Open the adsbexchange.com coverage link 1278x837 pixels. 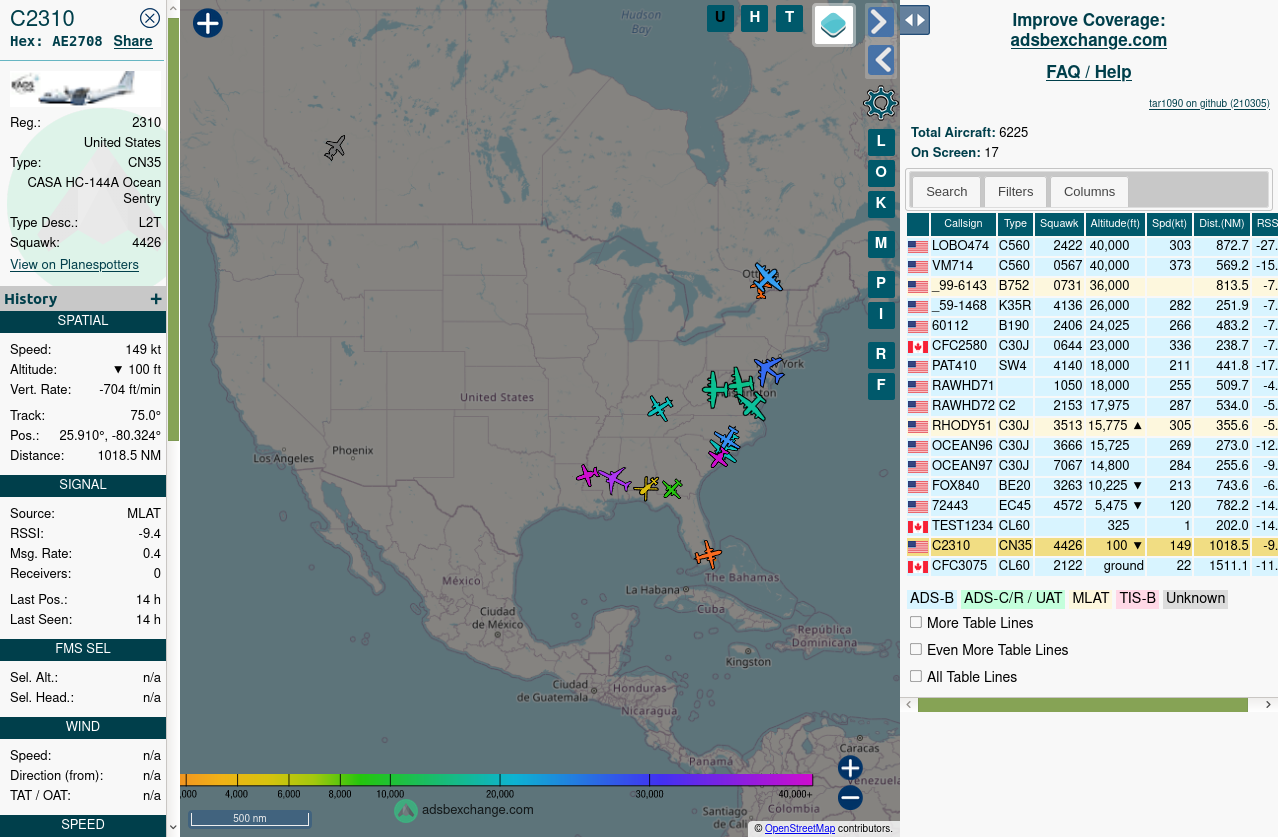click(1088, 40)
